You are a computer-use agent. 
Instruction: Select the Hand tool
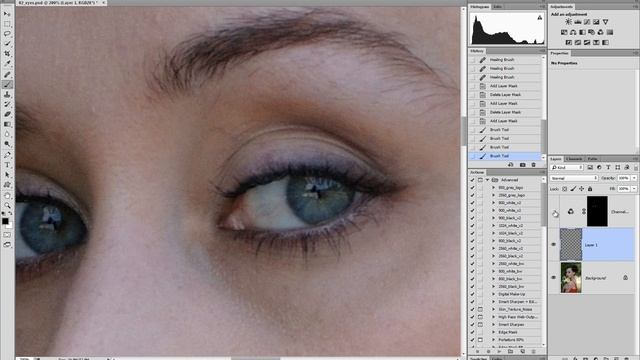point(7,196)
